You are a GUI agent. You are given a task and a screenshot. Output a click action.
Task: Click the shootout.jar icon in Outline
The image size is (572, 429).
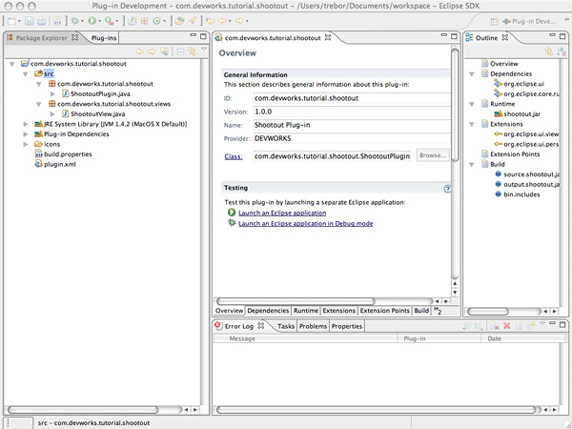pos(498,114)
